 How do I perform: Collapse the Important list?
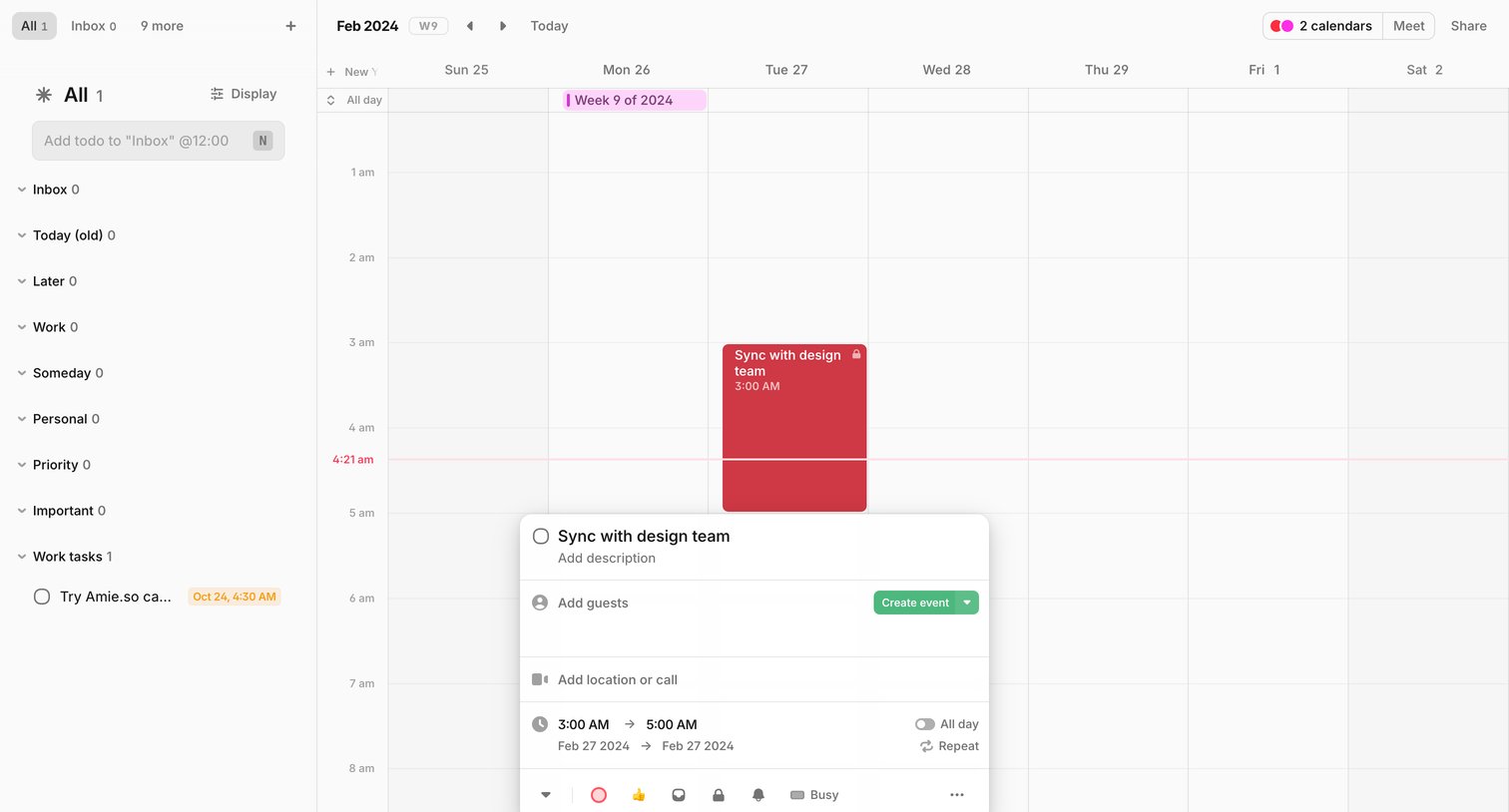pyautogui.click(x=22, y=511)
